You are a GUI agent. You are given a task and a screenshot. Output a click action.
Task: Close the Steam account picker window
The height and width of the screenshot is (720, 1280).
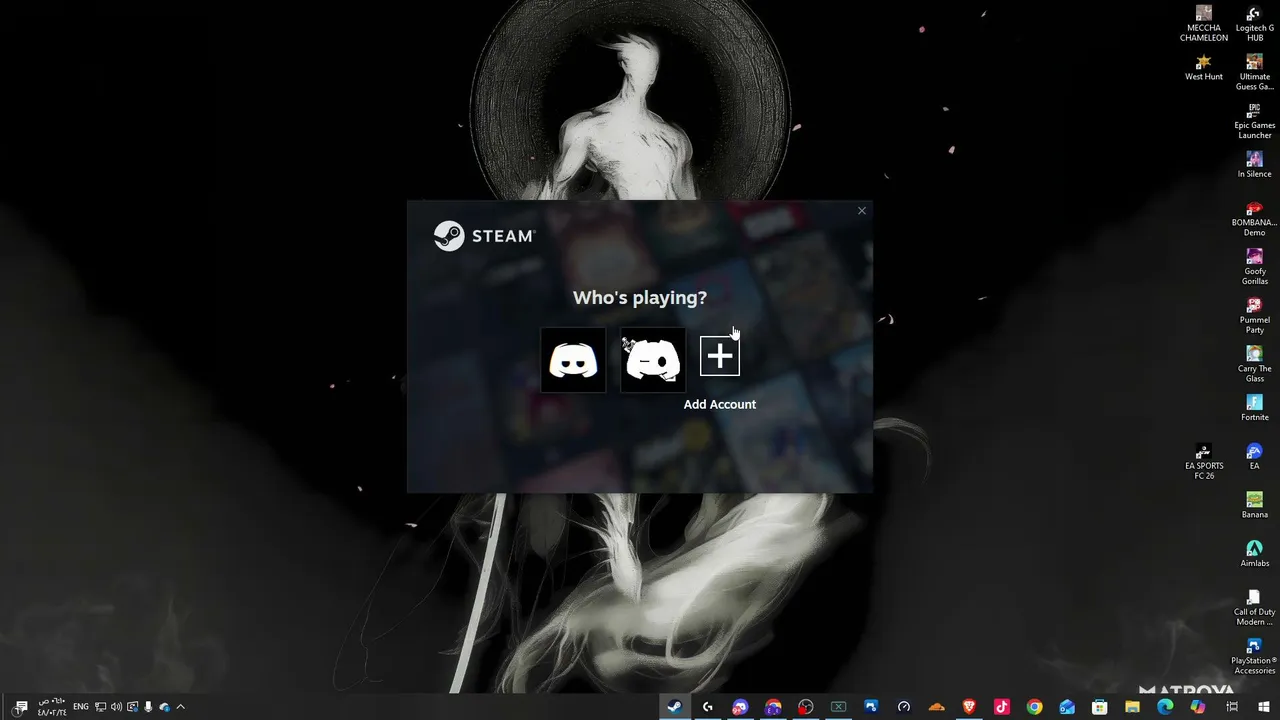pyautogui.click(x=862, y=211)
